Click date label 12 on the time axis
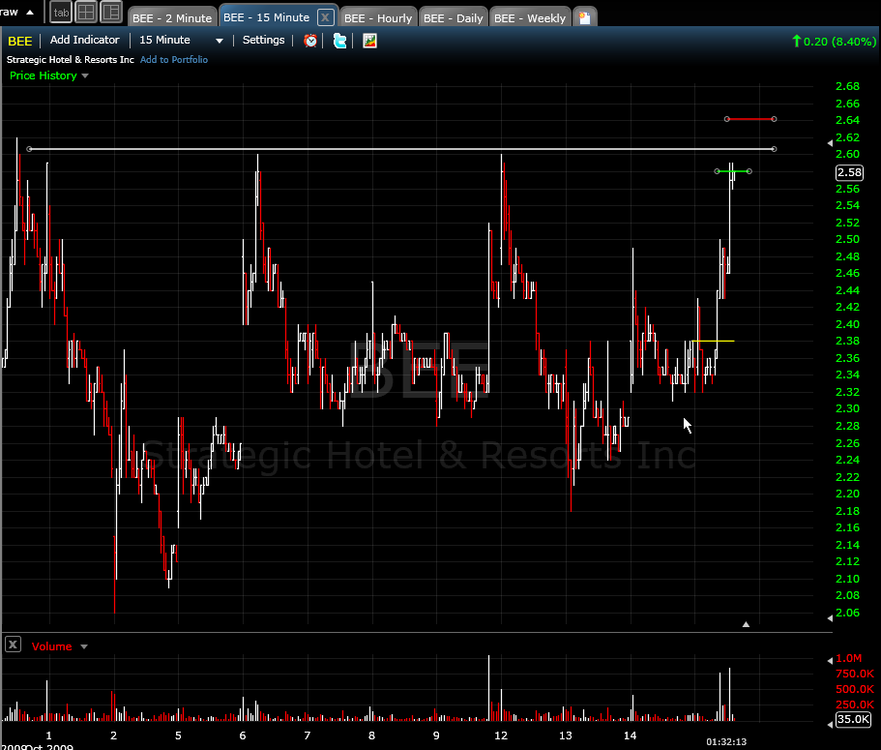Image resolution: width=881 pixels, height=750 pixels. tap(501, 735)
